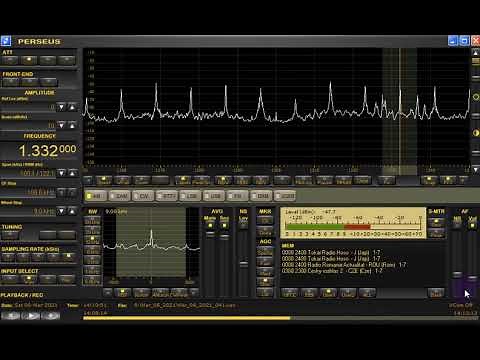The width and height of the screenshot is (480, 360).
Task: Set attenuator to -20 dB
Action: (x=48, y=60)
